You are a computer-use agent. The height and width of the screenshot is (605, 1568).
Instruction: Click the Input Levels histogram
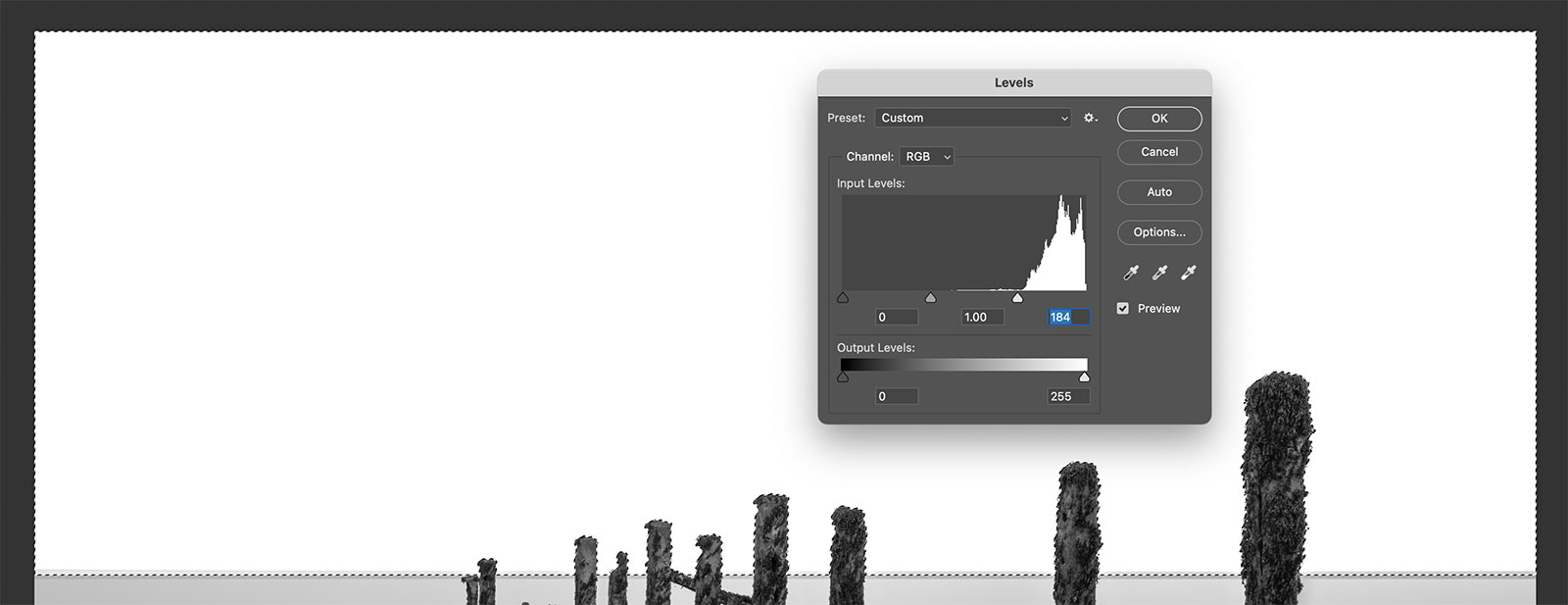[x=964, y=242]
